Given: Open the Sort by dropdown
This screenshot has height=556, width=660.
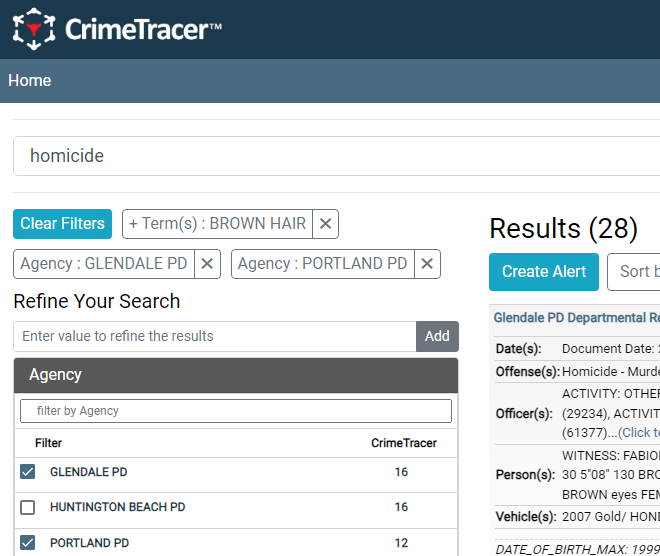Looking at the screenshot, I should pyautogui.click(x=633, y=272).
